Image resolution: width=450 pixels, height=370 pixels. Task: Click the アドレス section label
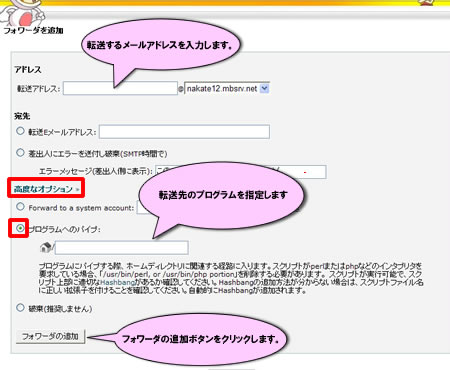[x=28, y=70]
